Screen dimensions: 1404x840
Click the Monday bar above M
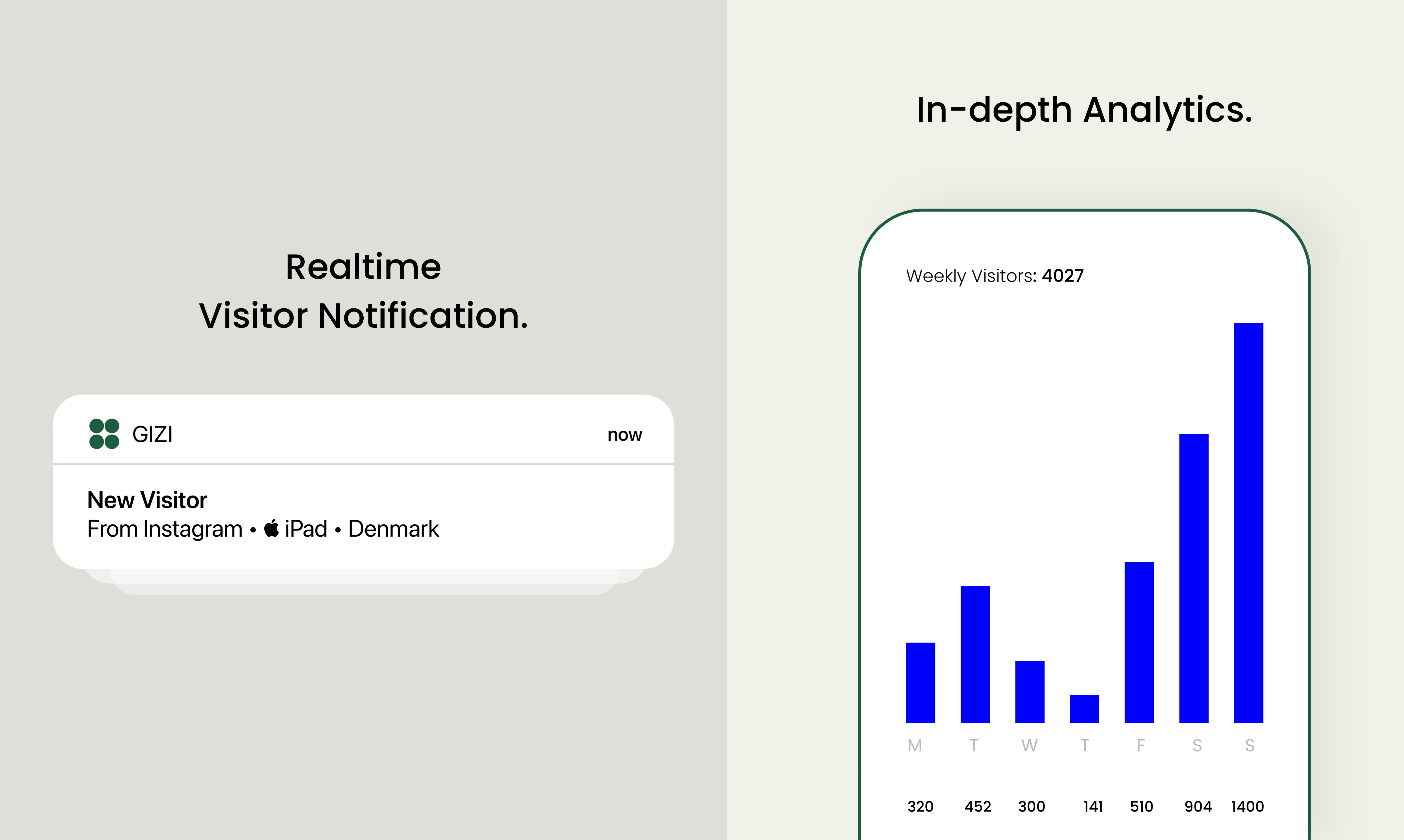(920, 682)
